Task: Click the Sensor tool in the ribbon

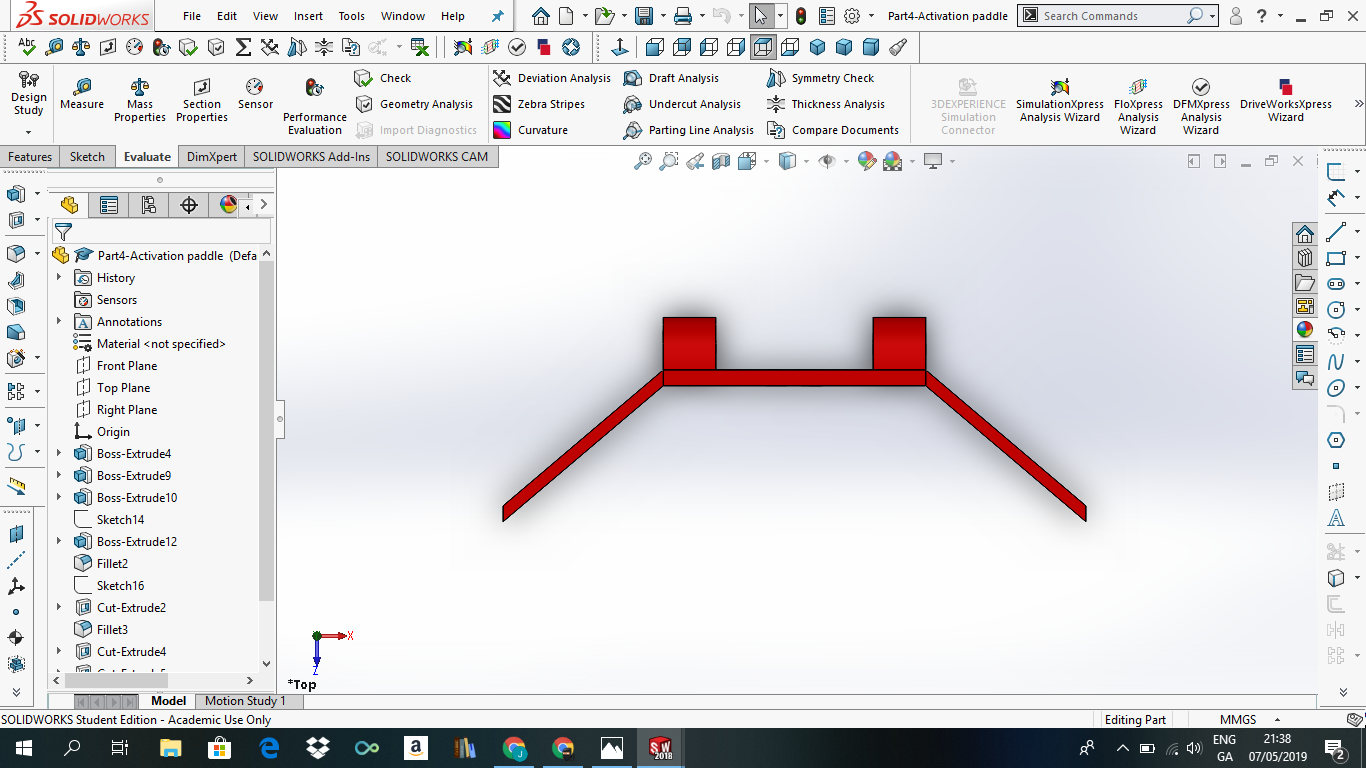Action: point(255,94)
